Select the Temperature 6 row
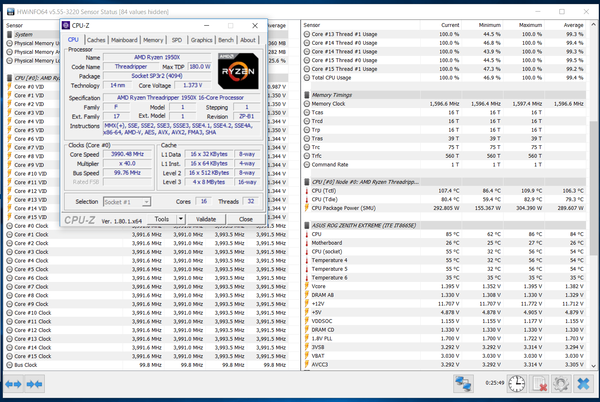This screenshot has height=402, width=600. click(x=445, y=278)
